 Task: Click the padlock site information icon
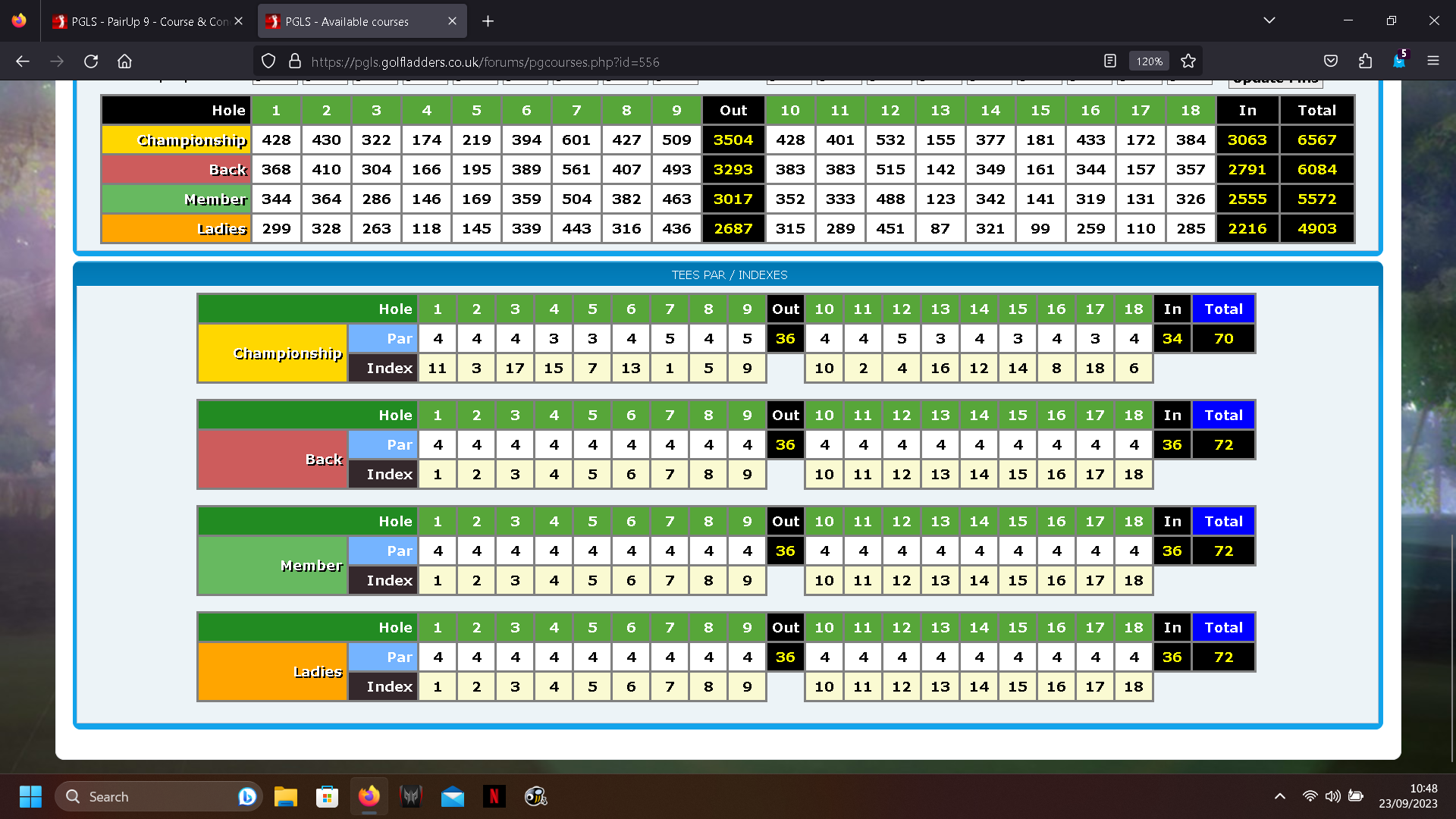[295, 61]
